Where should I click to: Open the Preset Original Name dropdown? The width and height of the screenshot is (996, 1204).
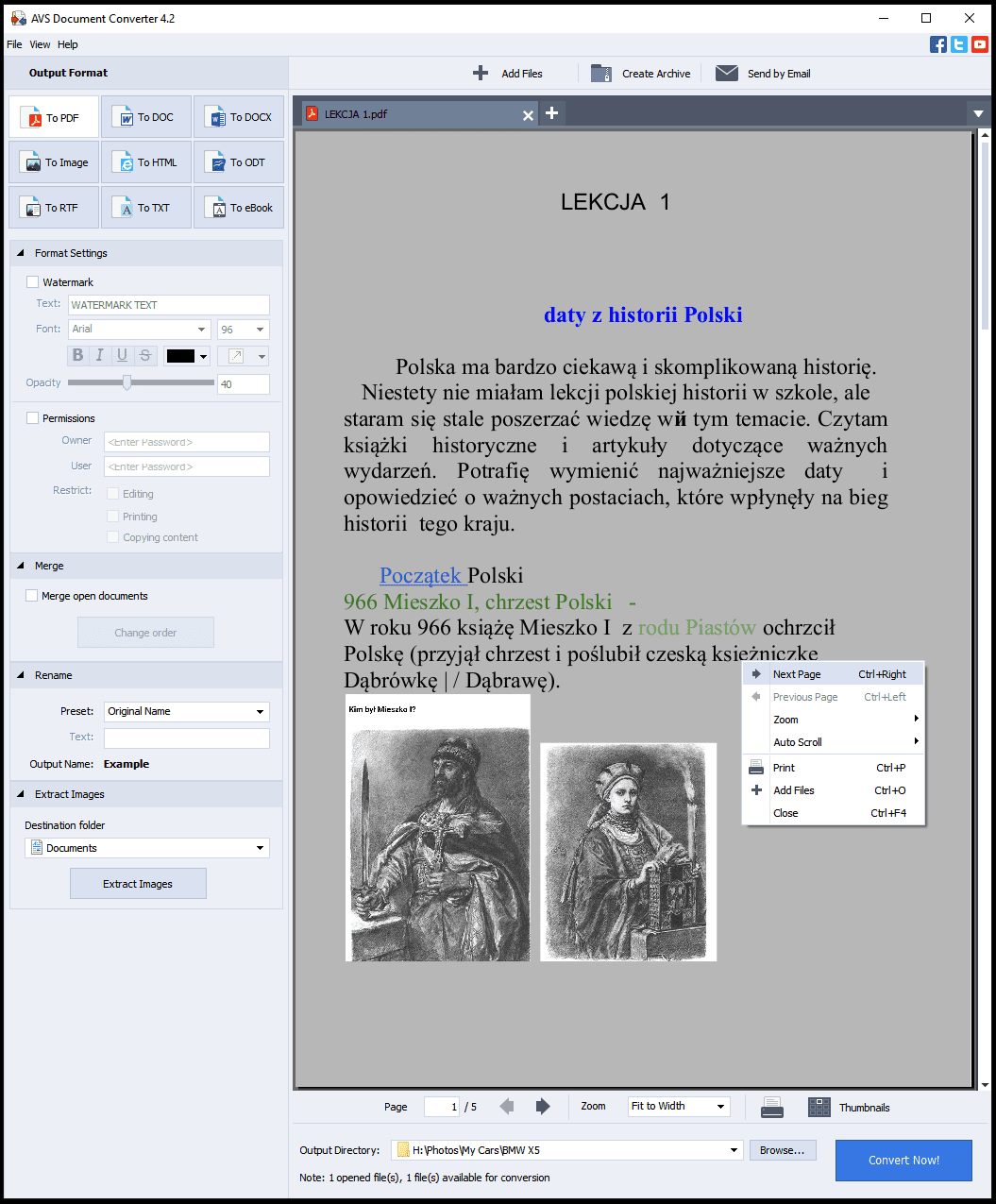pos(187,711)
